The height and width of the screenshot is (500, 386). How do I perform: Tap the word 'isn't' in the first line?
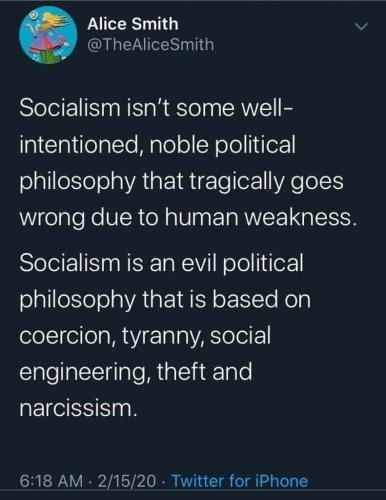click(x=148, y=109)
